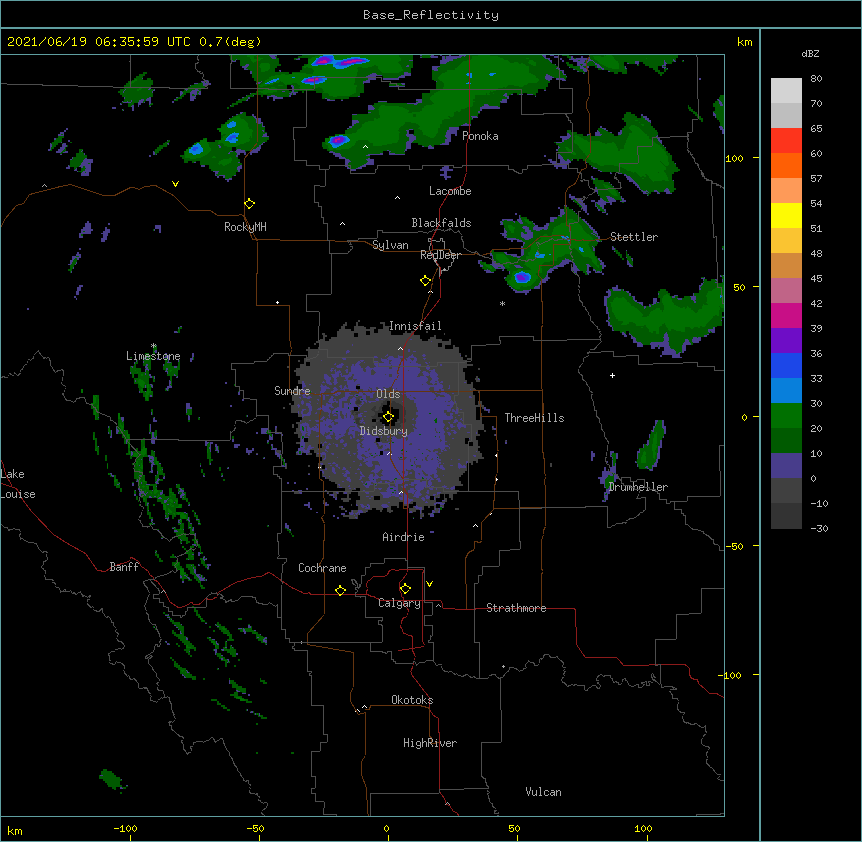Click the dBZ legend heading
Image resolution: width=862 pixels, height=842 pixels.
pos(810,54)
